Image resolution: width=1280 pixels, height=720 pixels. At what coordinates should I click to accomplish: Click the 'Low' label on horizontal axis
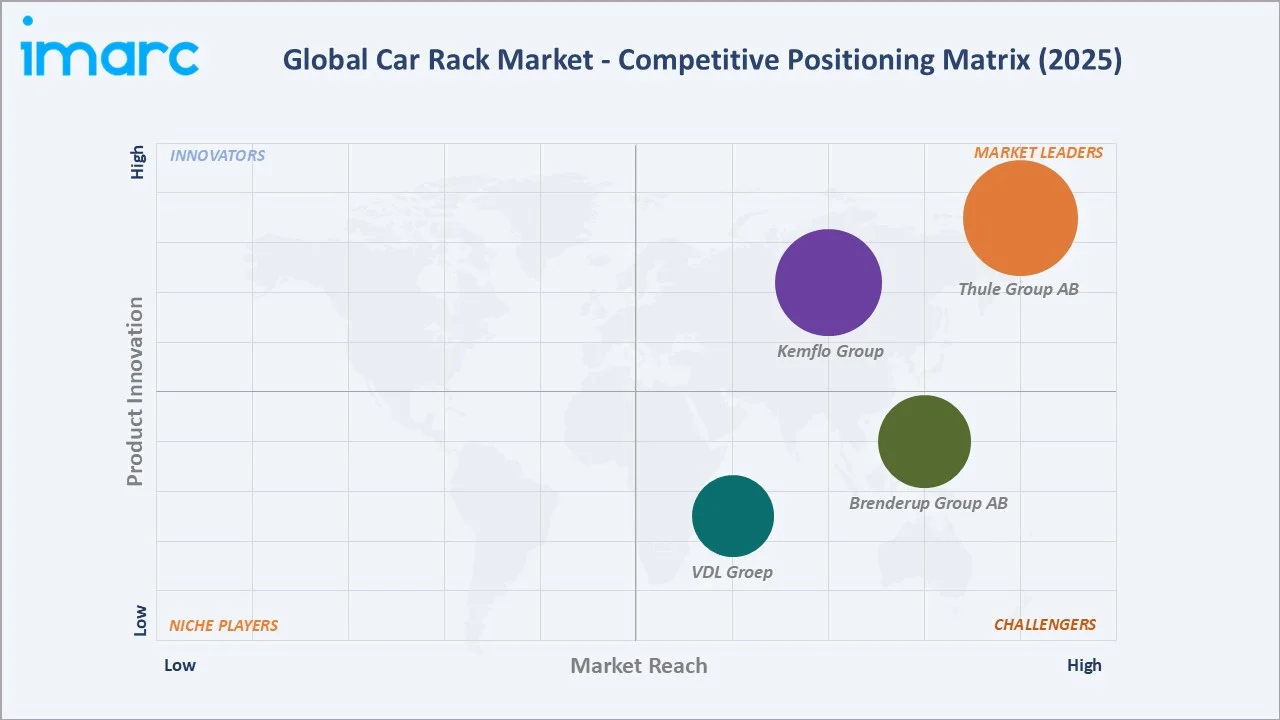180,665
